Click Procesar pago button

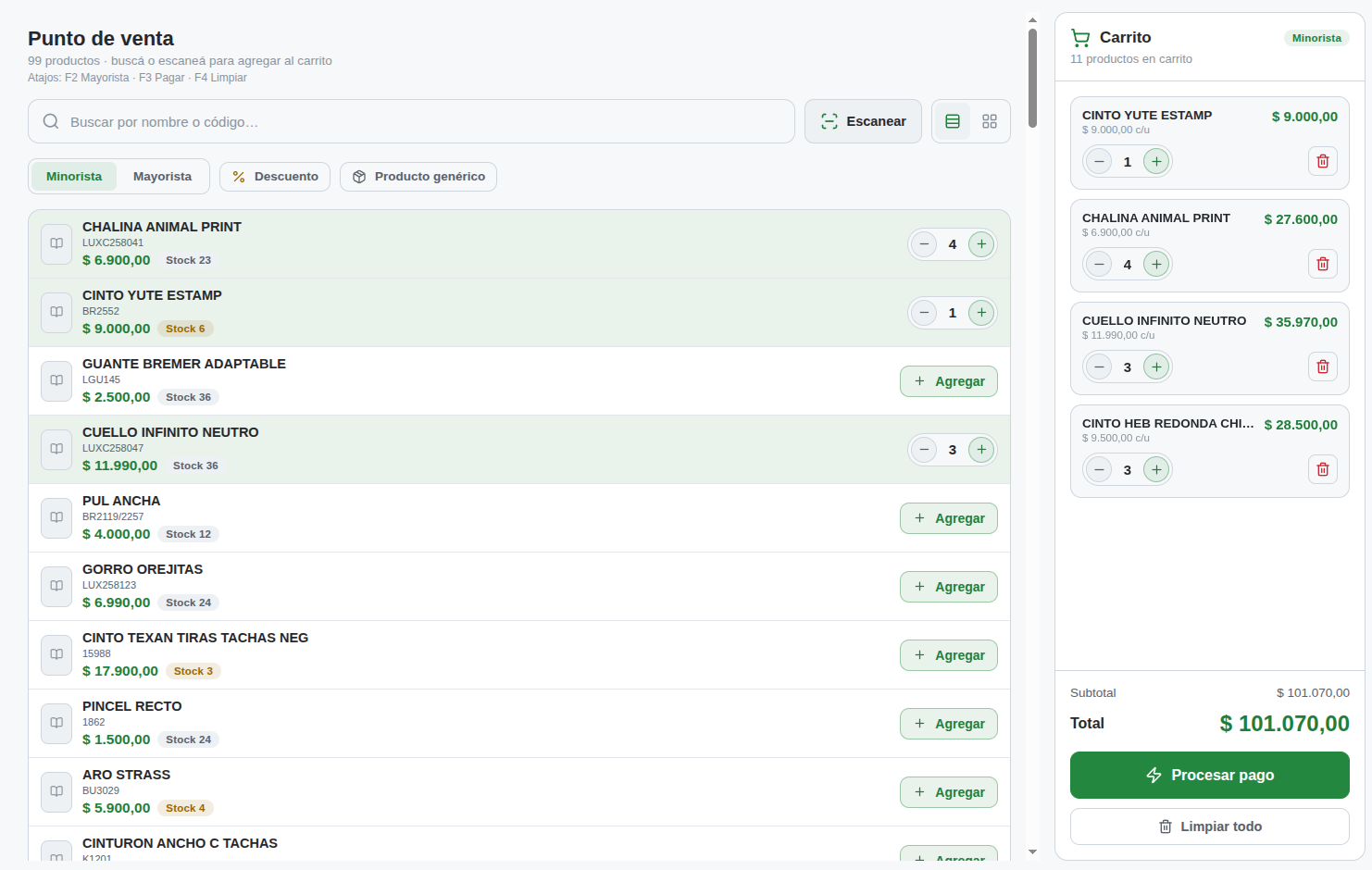1209,775
